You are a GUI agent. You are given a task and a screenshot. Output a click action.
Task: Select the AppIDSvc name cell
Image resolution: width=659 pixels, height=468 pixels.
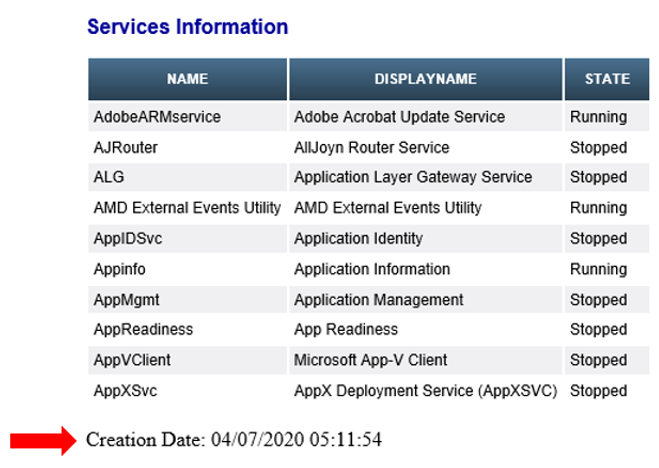(x=187, y=239)
